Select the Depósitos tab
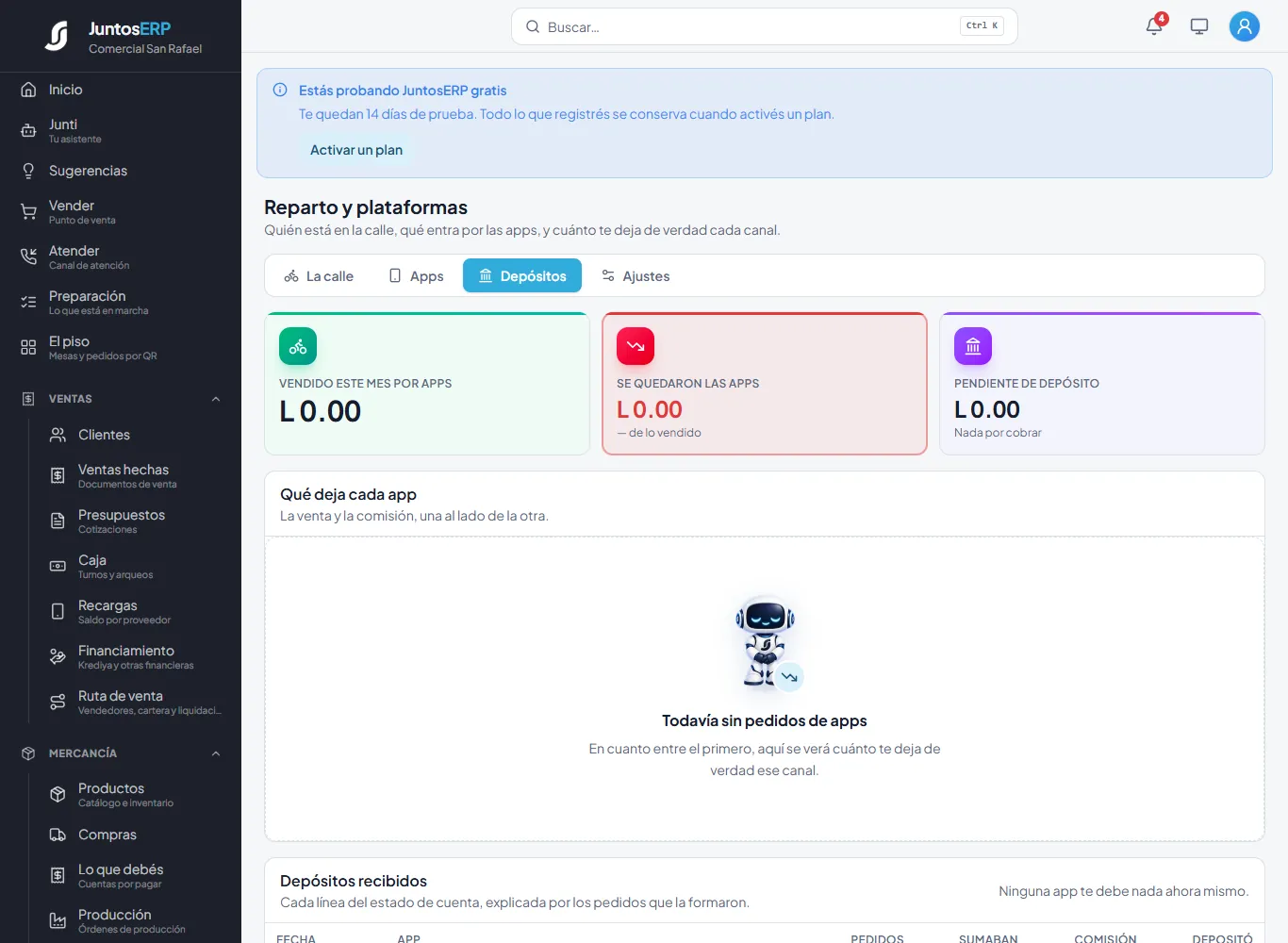This screenshot has width=1288, height=943. (522, 276)
